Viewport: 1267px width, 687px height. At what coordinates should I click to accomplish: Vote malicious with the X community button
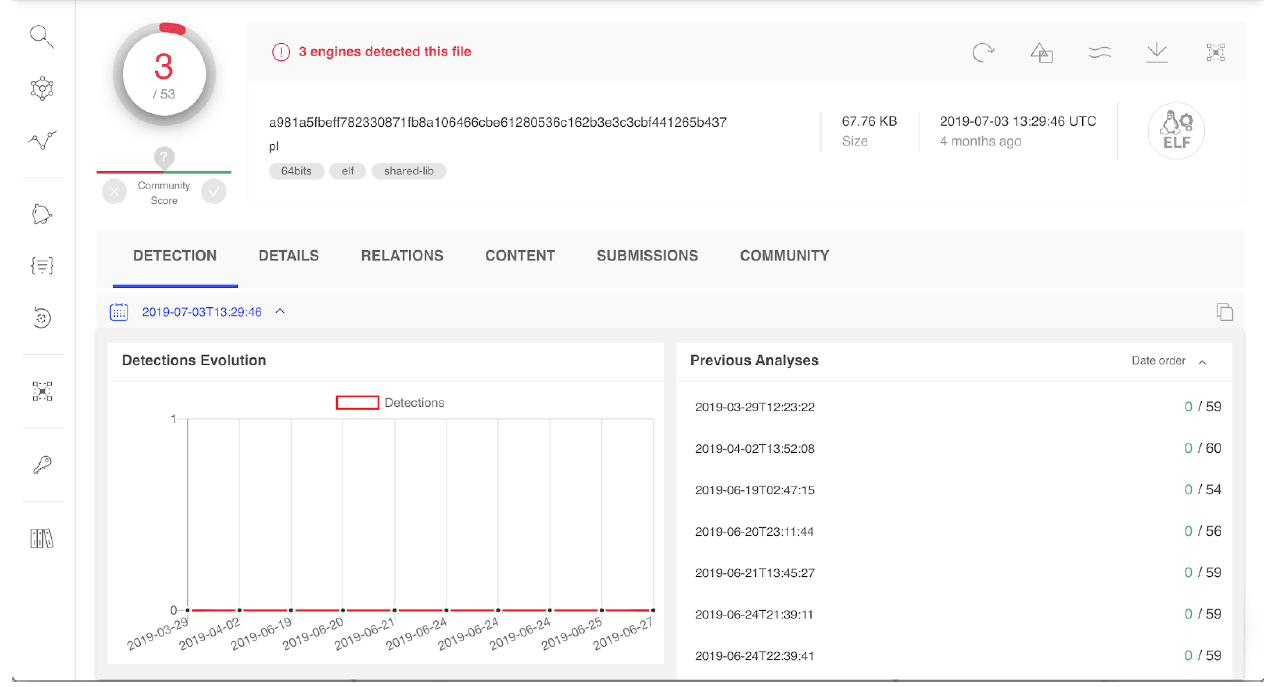click(115, 191)
